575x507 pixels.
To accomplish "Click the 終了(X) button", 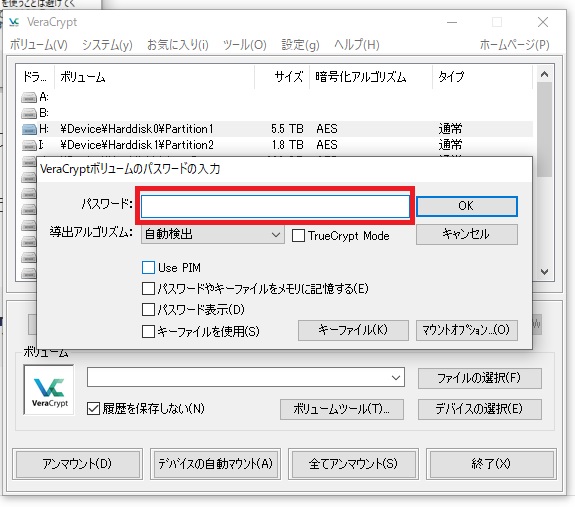I will point(491,464).
